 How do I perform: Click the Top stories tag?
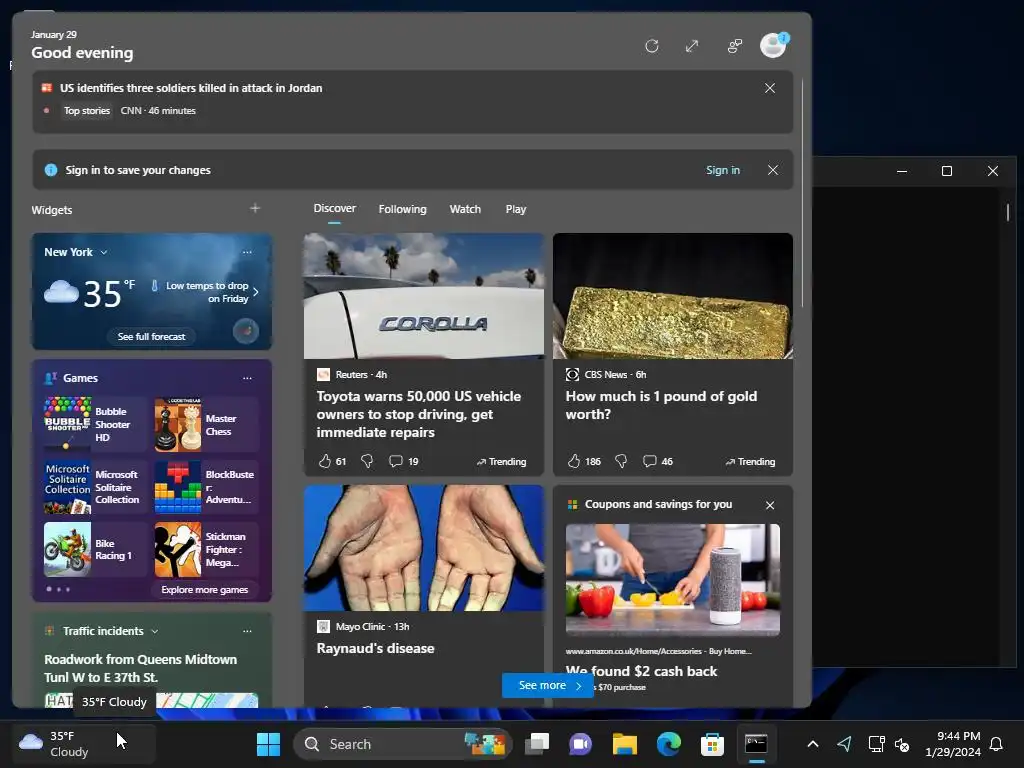point(87,110)
